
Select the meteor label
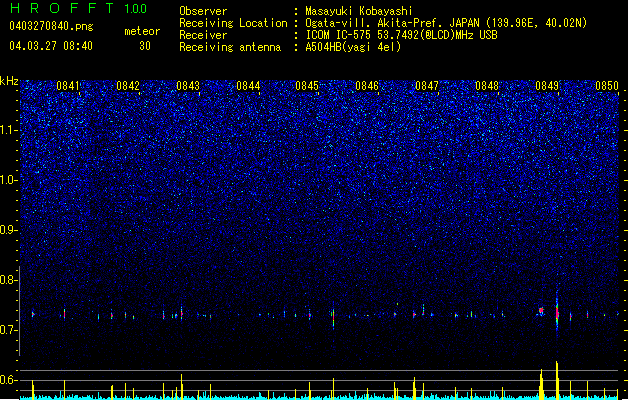pyautogui.click(x=142, y=31)
